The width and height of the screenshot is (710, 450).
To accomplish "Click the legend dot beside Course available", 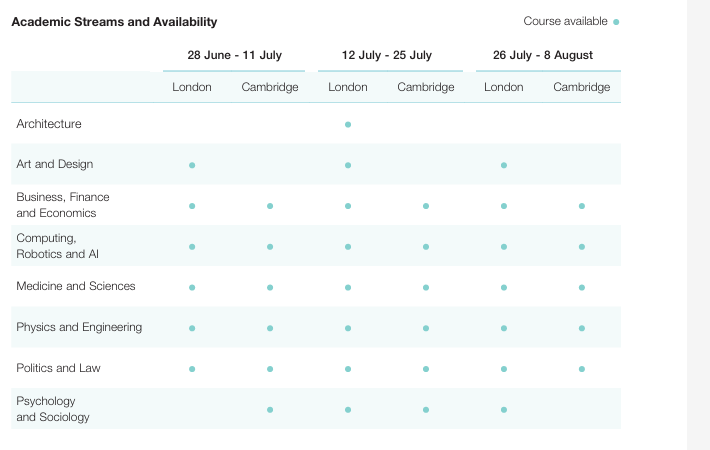I will (616, 22).
